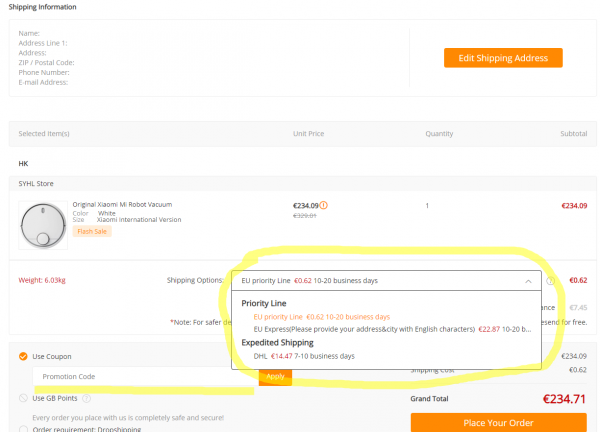Click the chevron arrow in shipping dropdown
Viewport: 600px width, 432px height.
click(x=528, y=281)
